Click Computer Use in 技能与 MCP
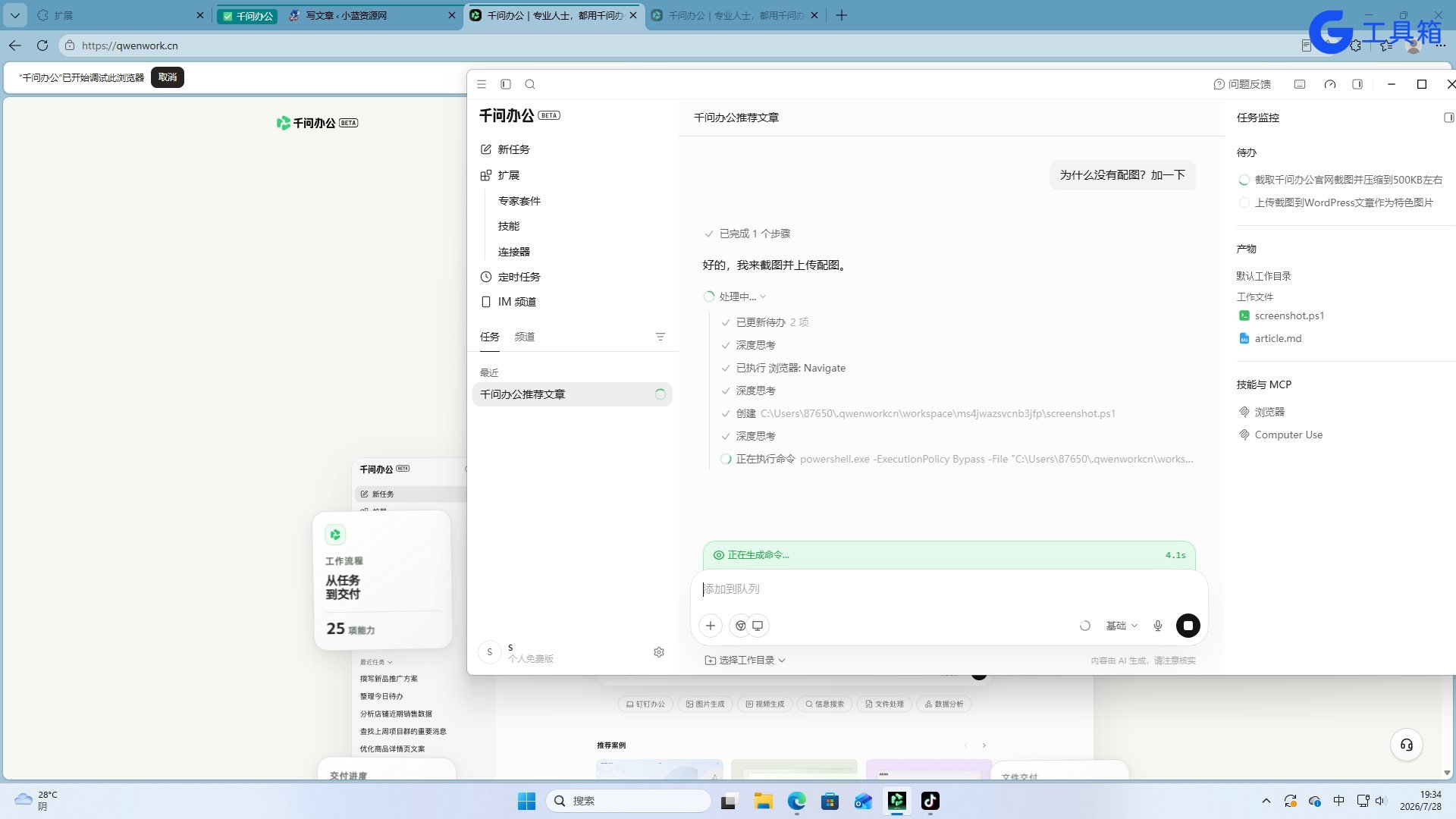This screenshot has height=819, width=1456. [x=1281, y=435]
